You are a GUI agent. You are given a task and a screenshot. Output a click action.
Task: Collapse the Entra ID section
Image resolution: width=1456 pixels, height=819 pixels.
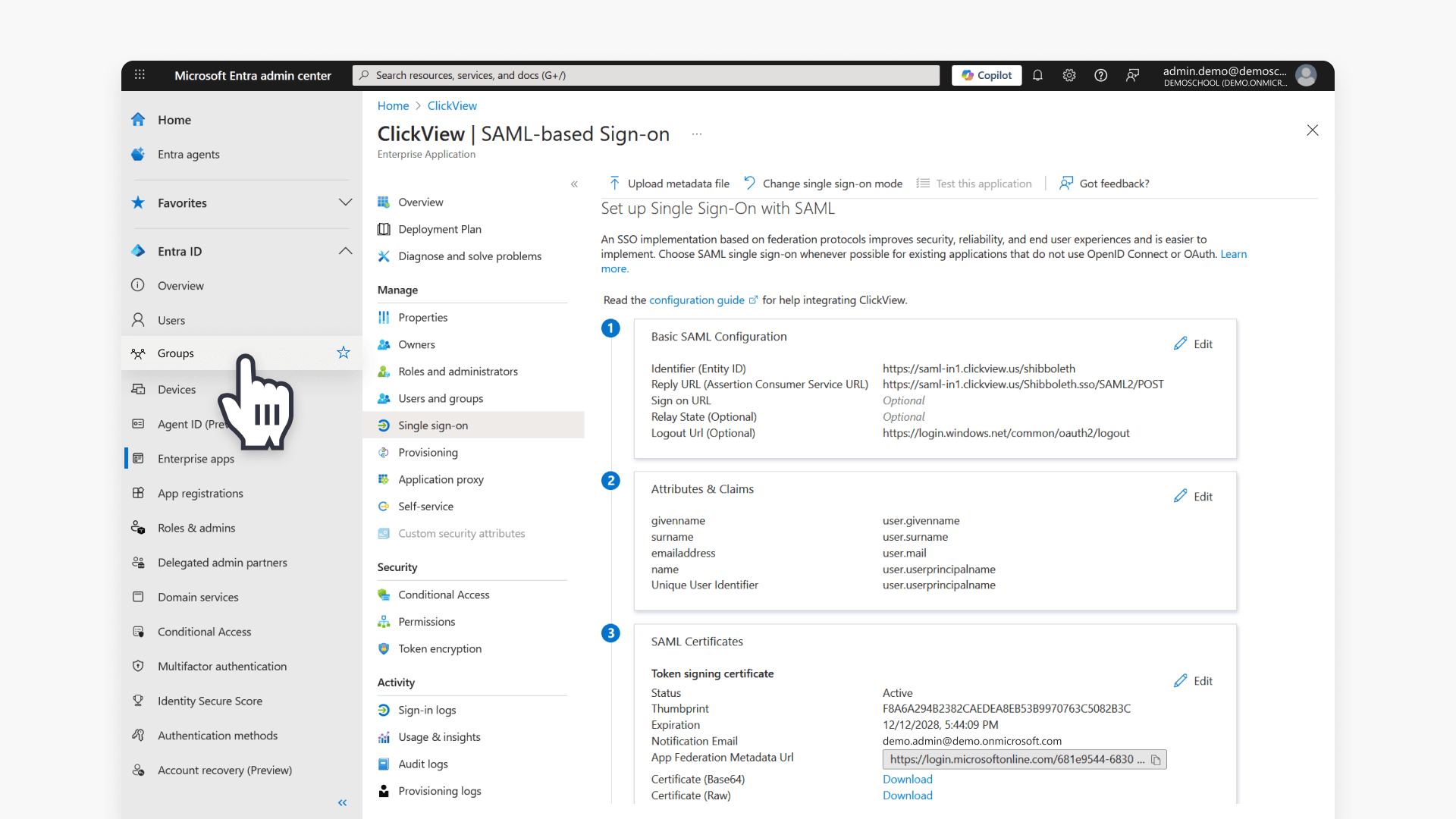coord(345,251)
